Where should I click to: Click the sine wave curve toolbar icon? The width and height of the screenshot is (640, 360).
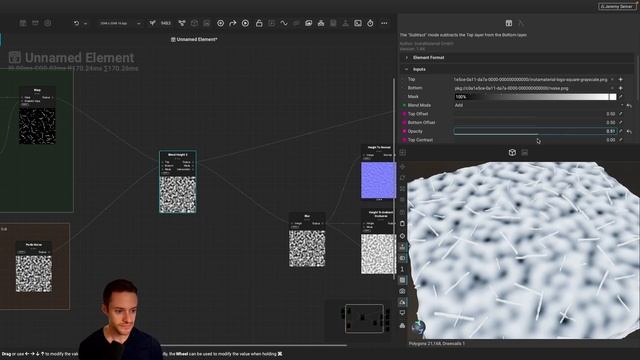tap(284, 23)
